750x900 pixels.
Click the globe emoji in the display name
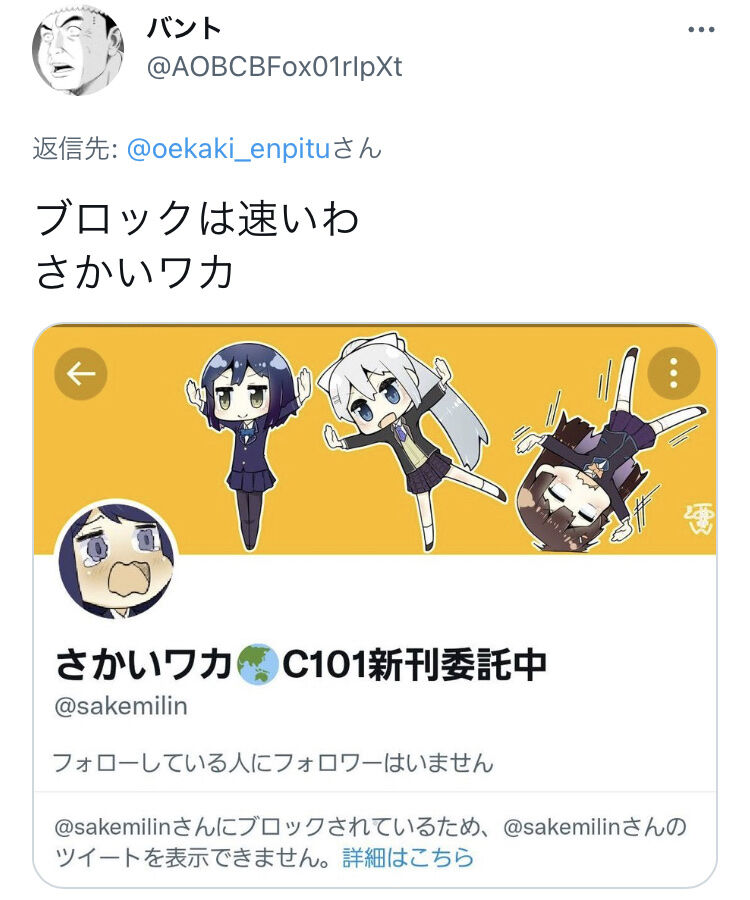(257, 664)
